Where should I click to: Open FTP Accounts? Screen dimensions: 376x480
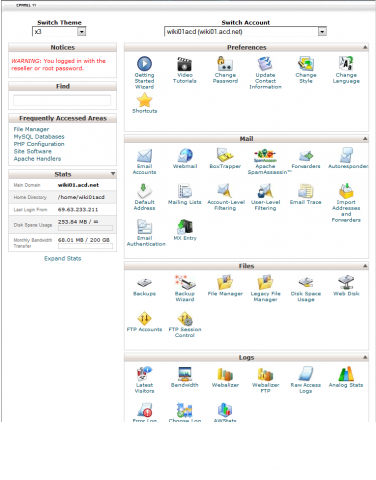[144, 322]
